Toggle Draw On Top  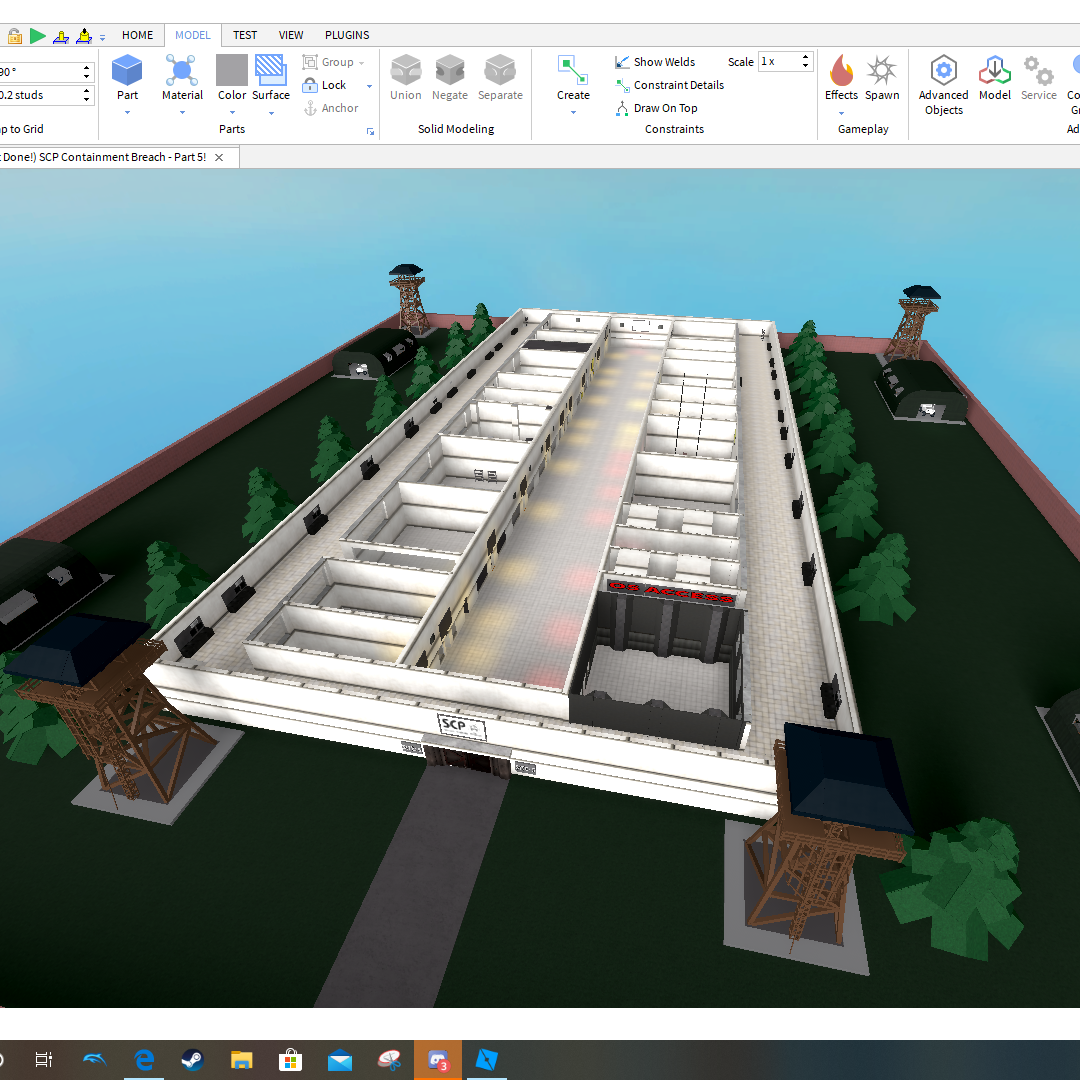point(656,108)
